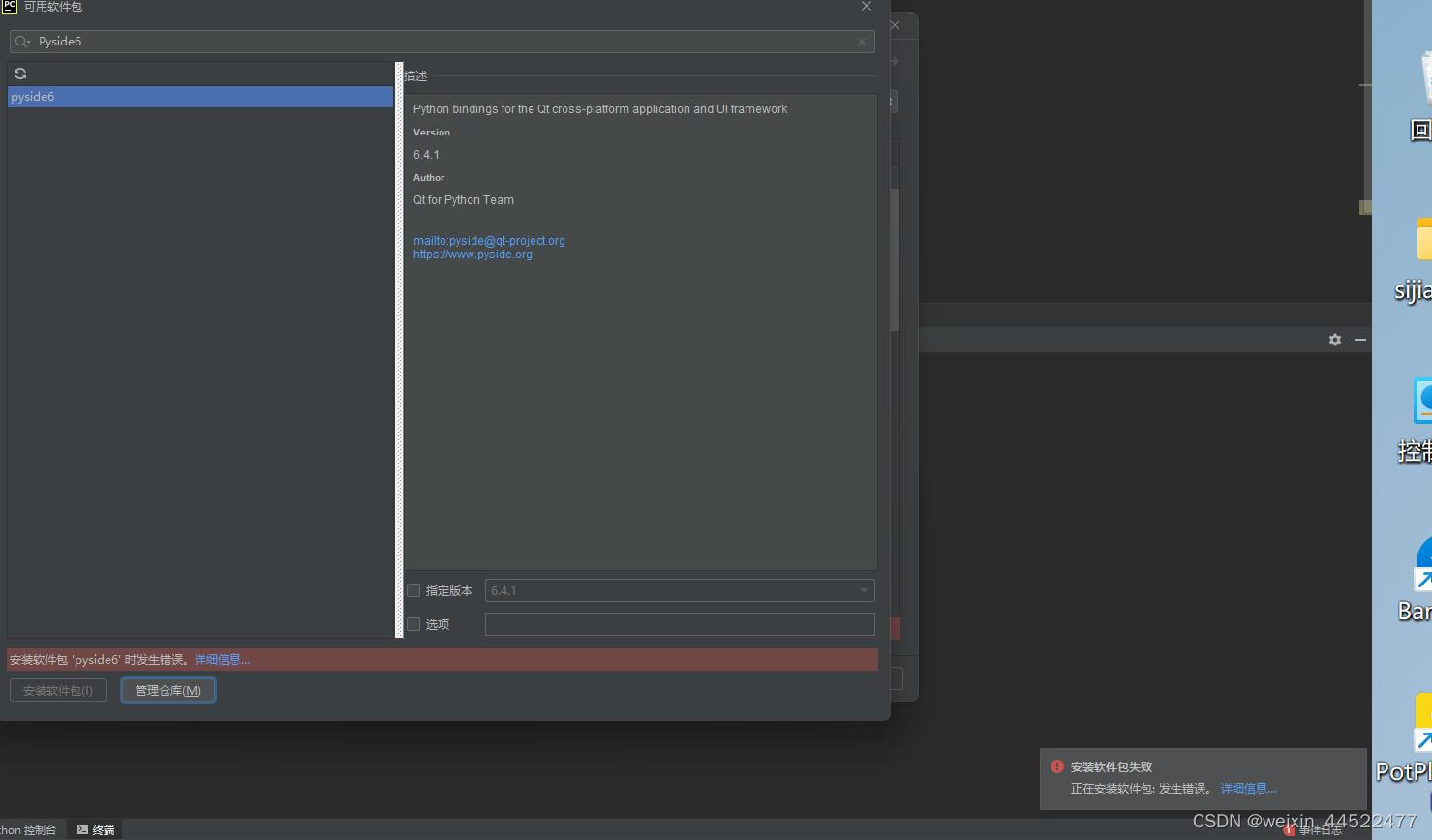Switch to the 终端 tab
Image resolution: width=1432 pixels, height=840 pixels.
pyautogui.click(x=96, y=830)
